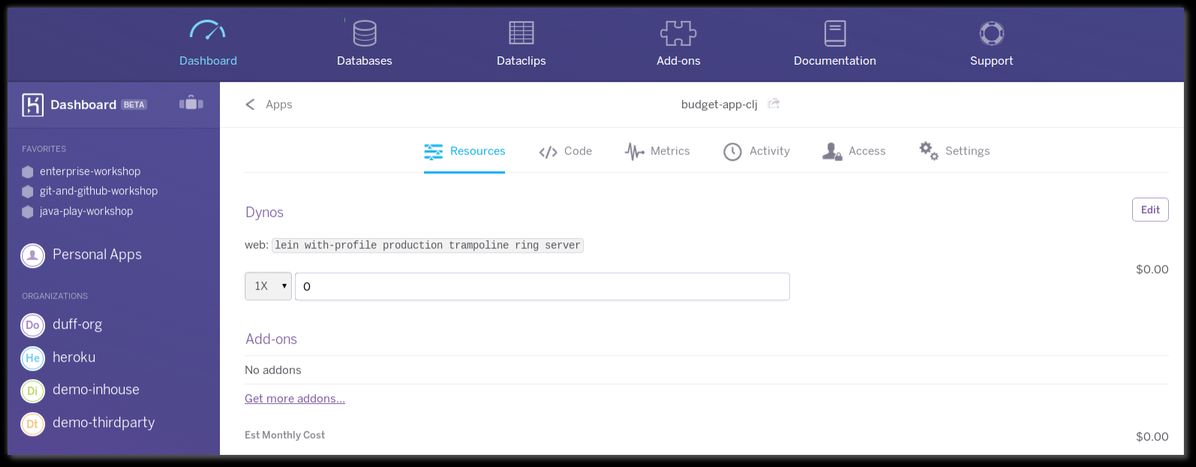Open the Activity tab
1196x467 pixels.
[756, 151]
